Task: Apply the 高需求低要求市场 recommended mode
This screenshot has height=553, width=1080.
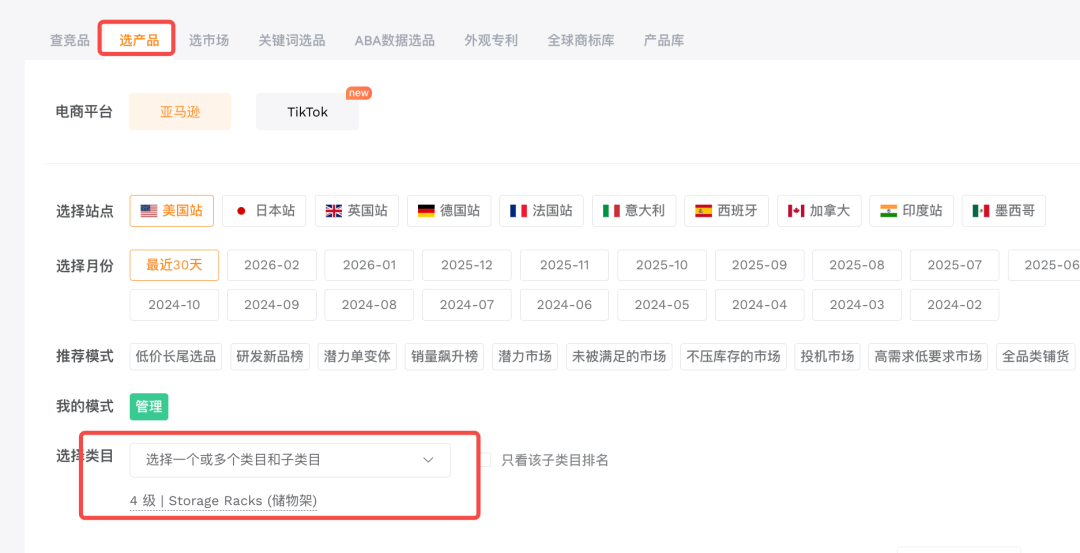Action: point(928,357)
